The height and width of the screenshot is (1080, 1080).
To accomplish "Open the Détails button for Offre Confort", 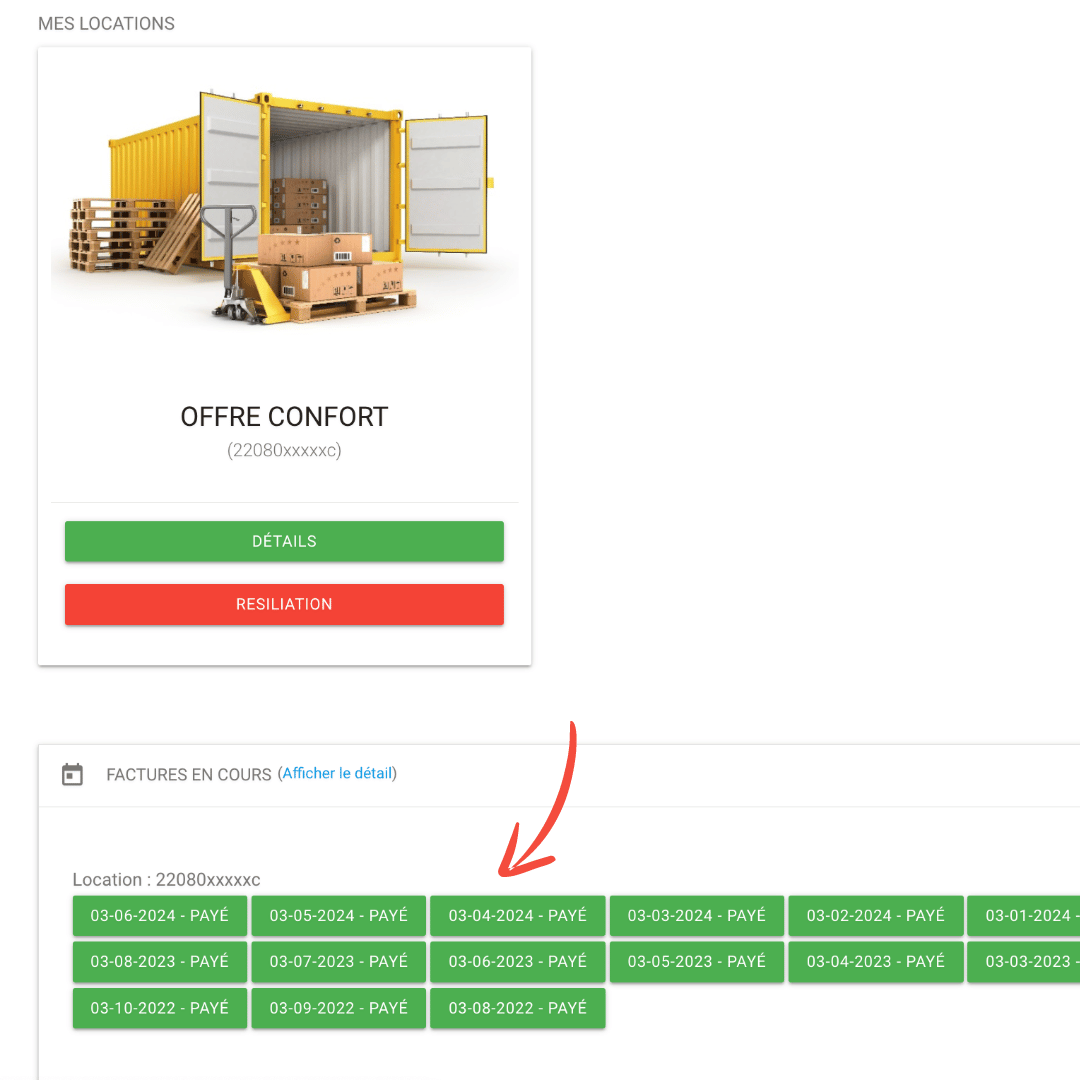I will 284,541.
